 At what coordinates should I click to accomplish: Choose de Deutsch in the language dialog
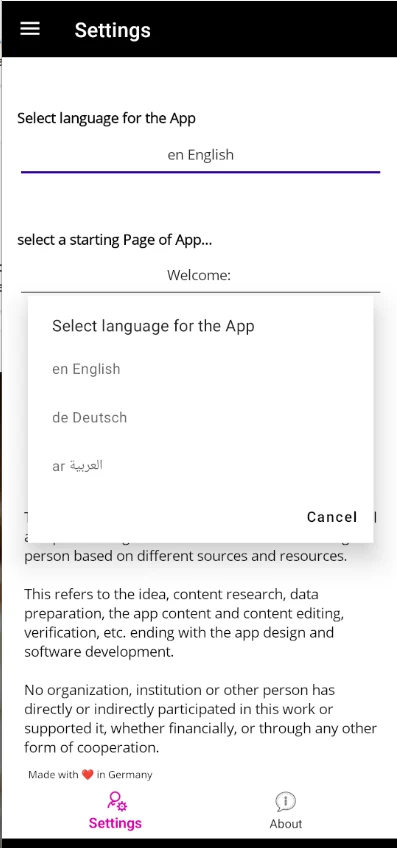point(200,418)
